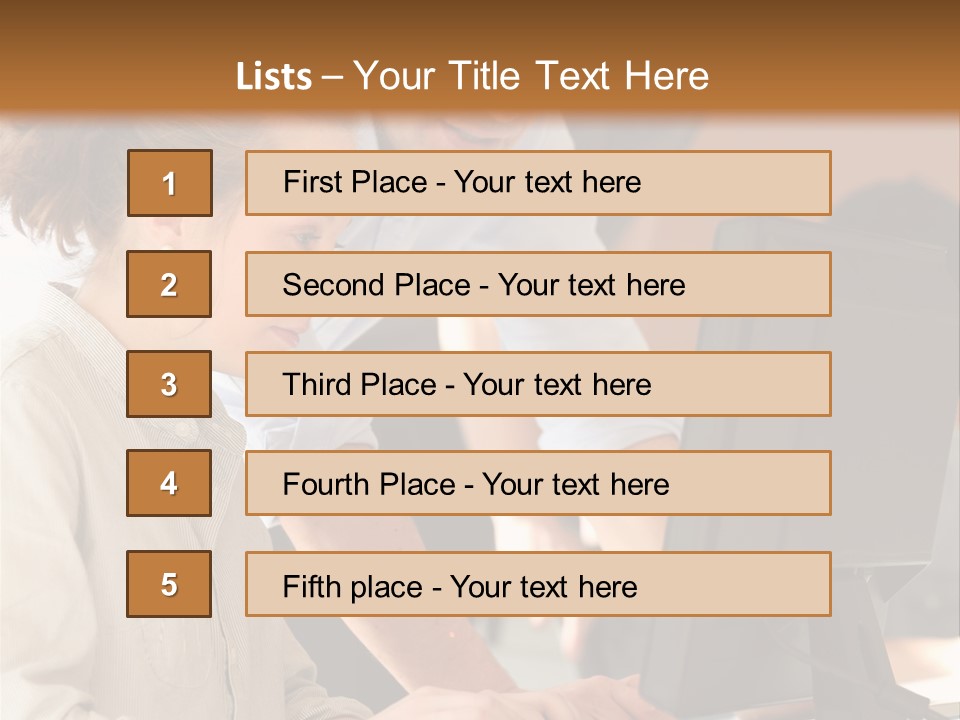Select "Your Title Text Here" title text
The height and width of the screenshot is (720, 960).
coord(531,76)
